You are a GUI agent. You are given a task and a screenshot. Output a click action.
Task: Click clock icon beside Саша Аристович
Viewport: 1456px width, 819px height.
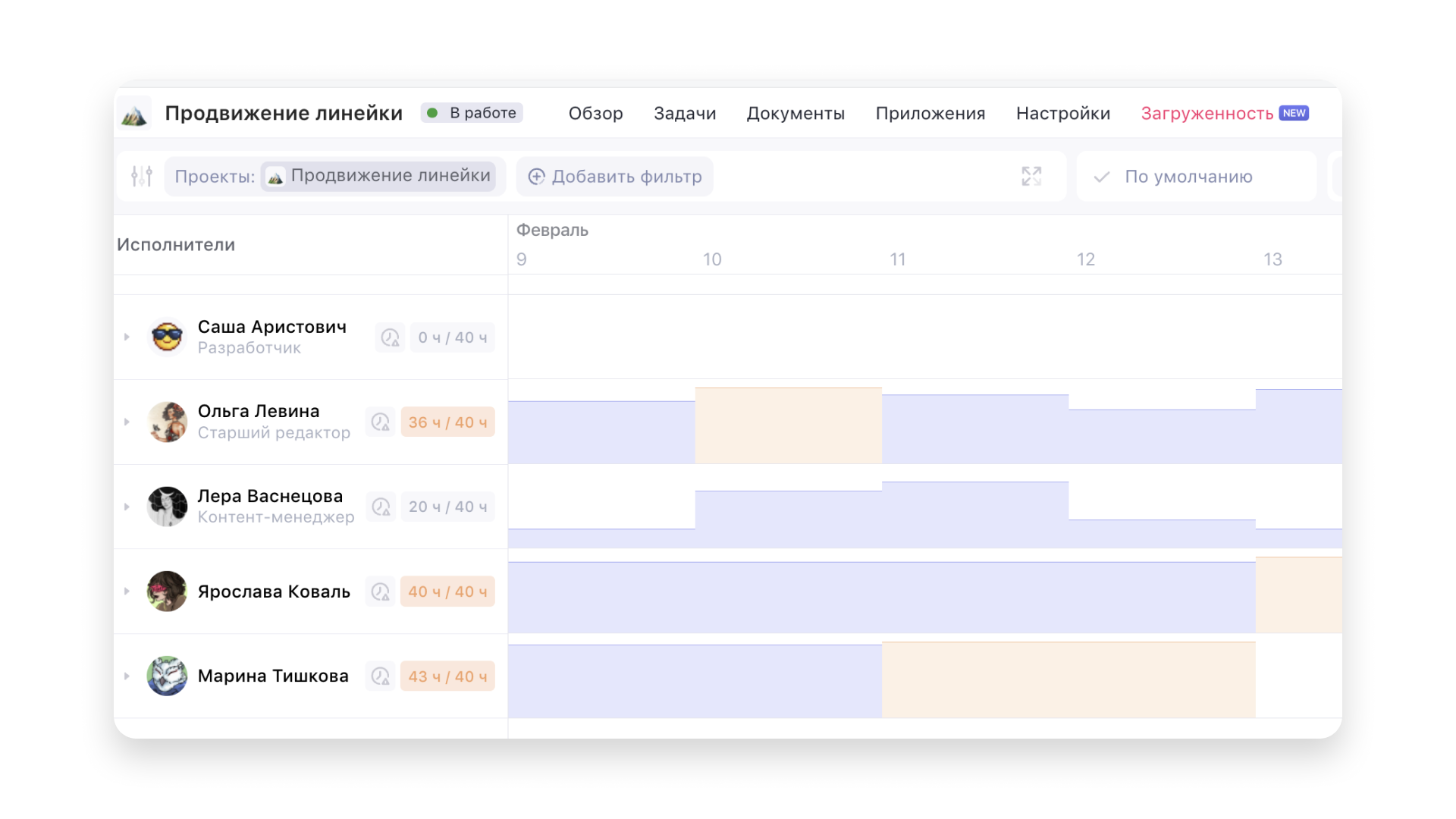[390, 337]
